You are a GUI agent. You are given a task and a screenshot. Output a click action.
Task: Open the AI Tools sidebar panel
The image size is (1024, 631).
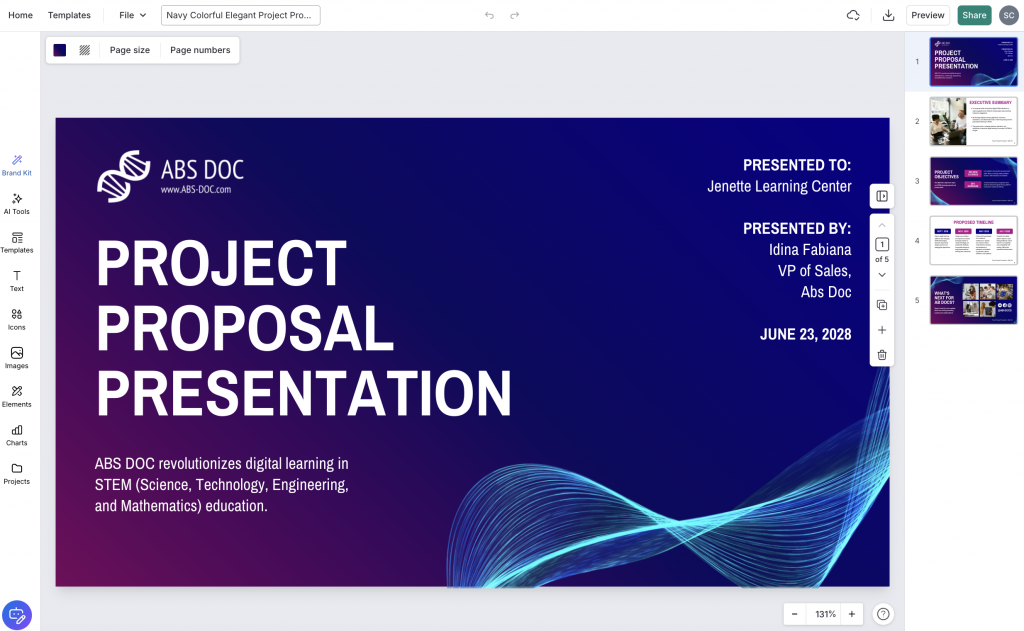click(x=16, y=204)
